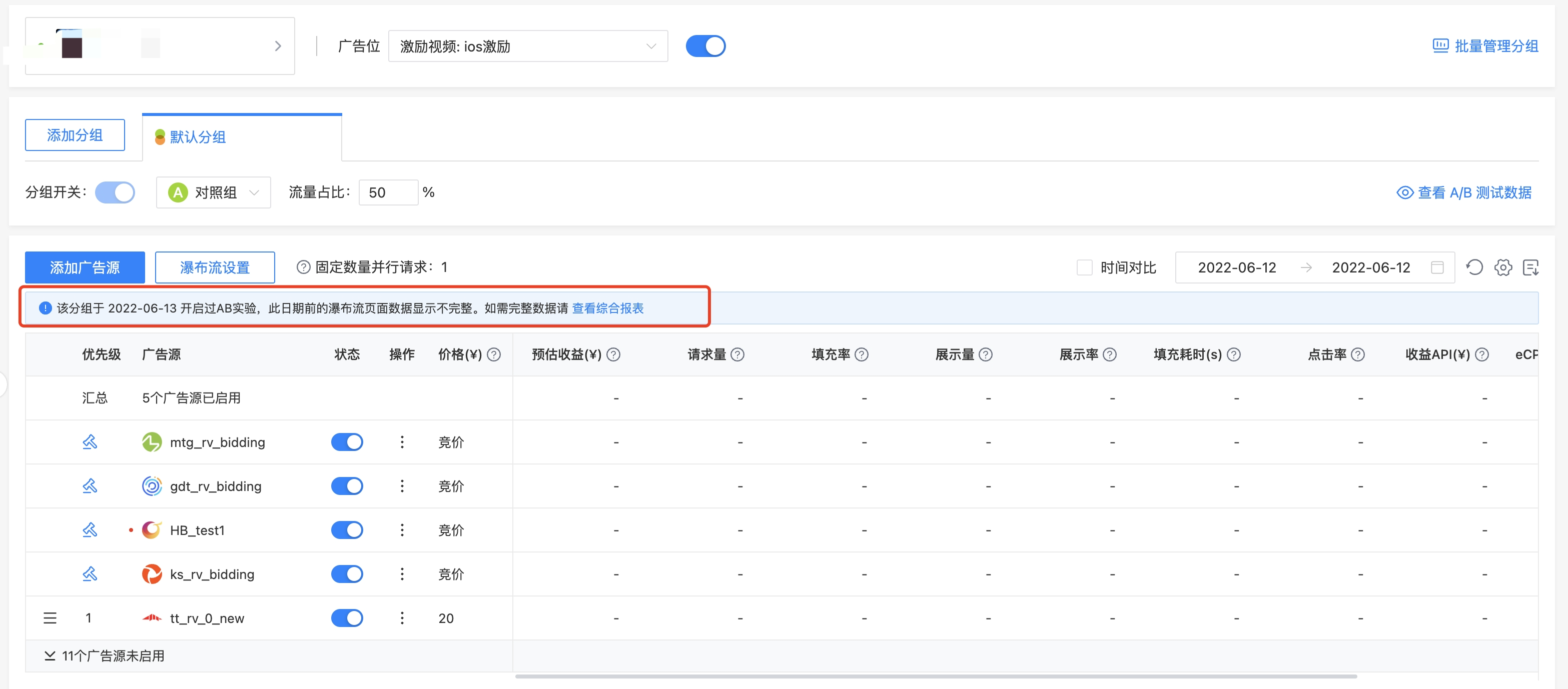
Task: Open the three-dot operations menu for HB_test1
Action: point(402,529)
